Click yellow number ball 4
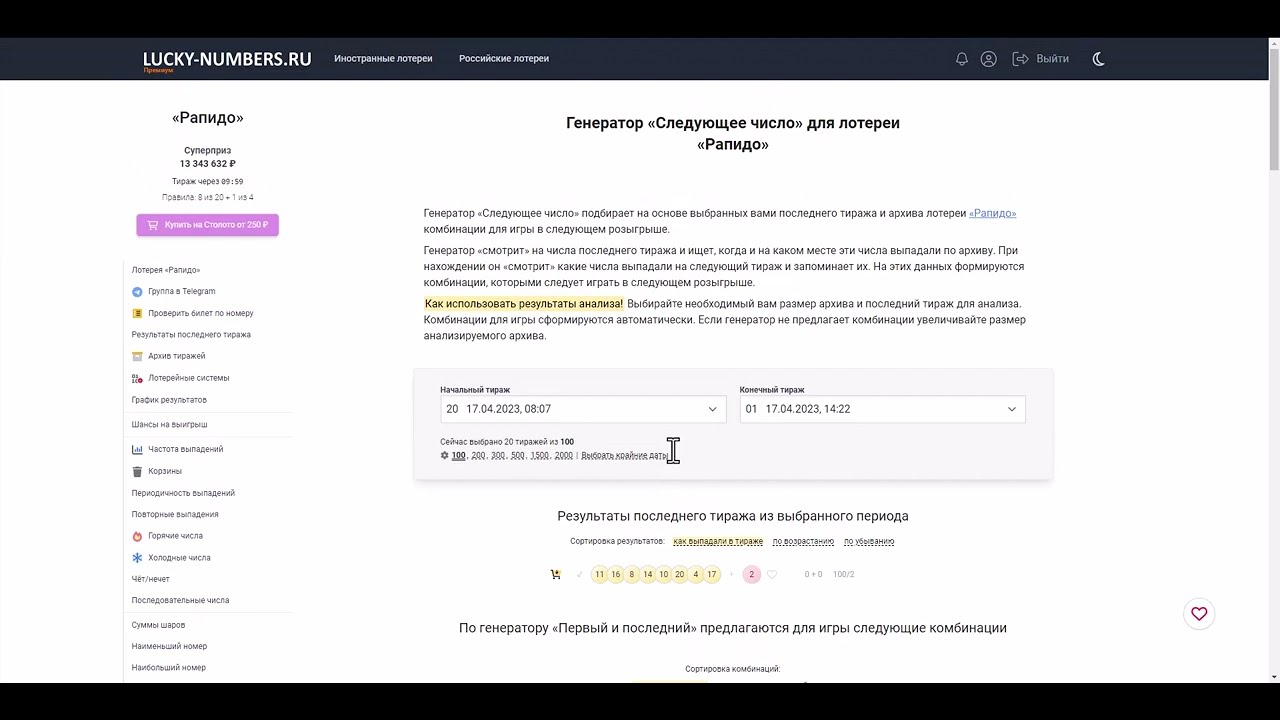Image resolution: width=1280 pixels, height=720 pixels. coord(696,574)
